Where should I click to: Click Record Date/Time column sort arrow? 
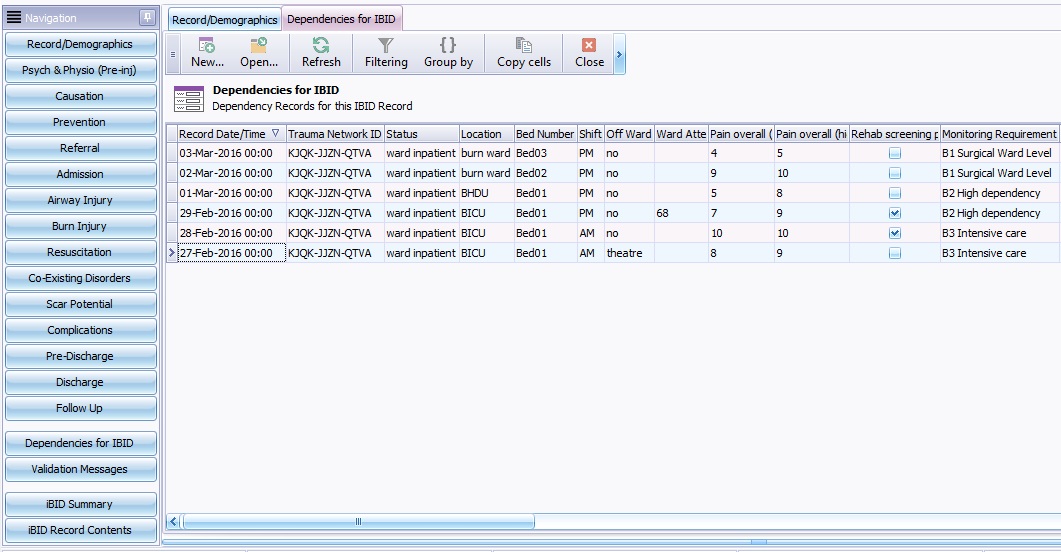tap(276, 133)
